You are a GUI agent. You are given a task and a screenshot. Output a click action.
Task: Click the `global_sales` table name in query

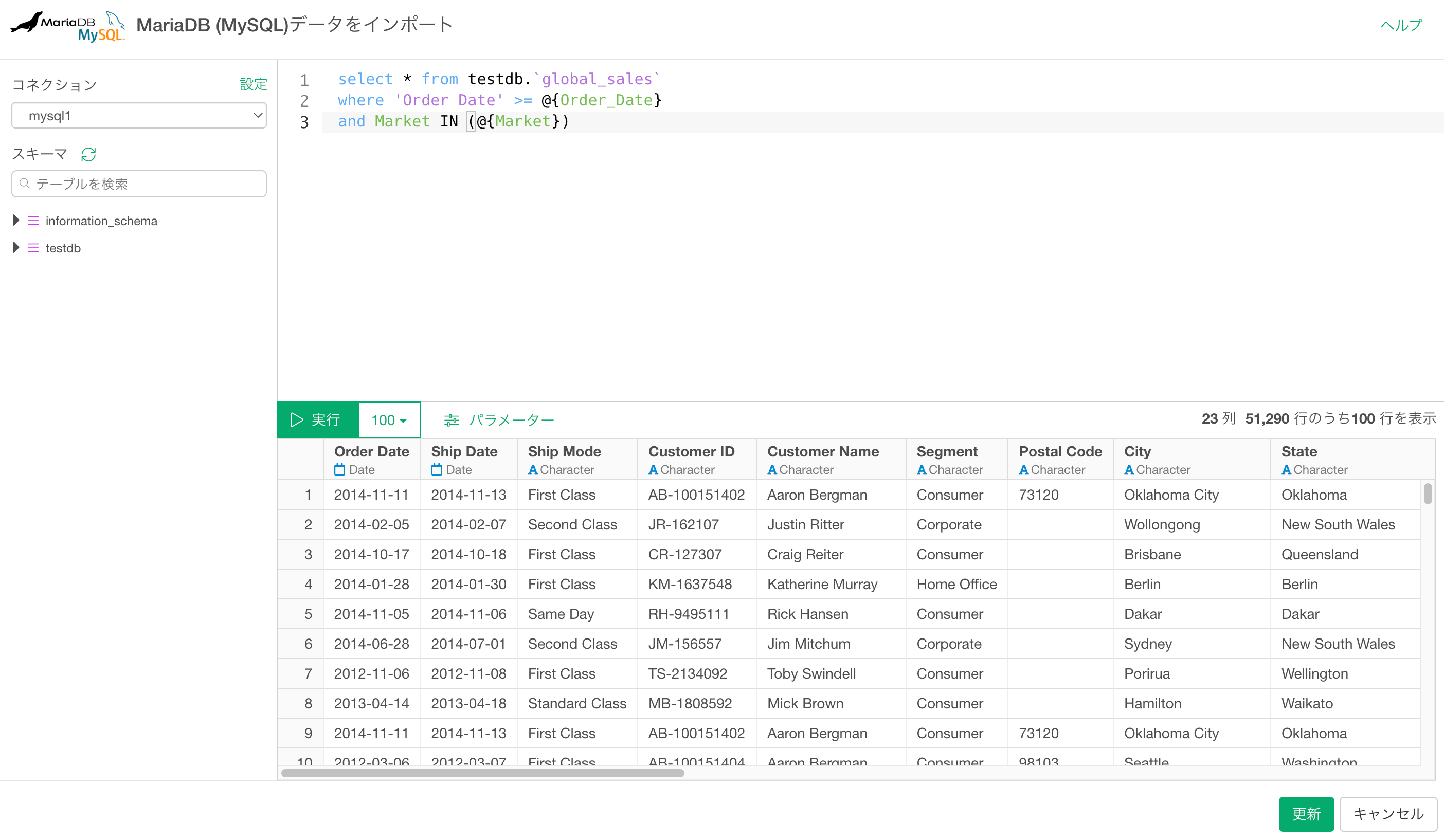[x=597, y=79]
